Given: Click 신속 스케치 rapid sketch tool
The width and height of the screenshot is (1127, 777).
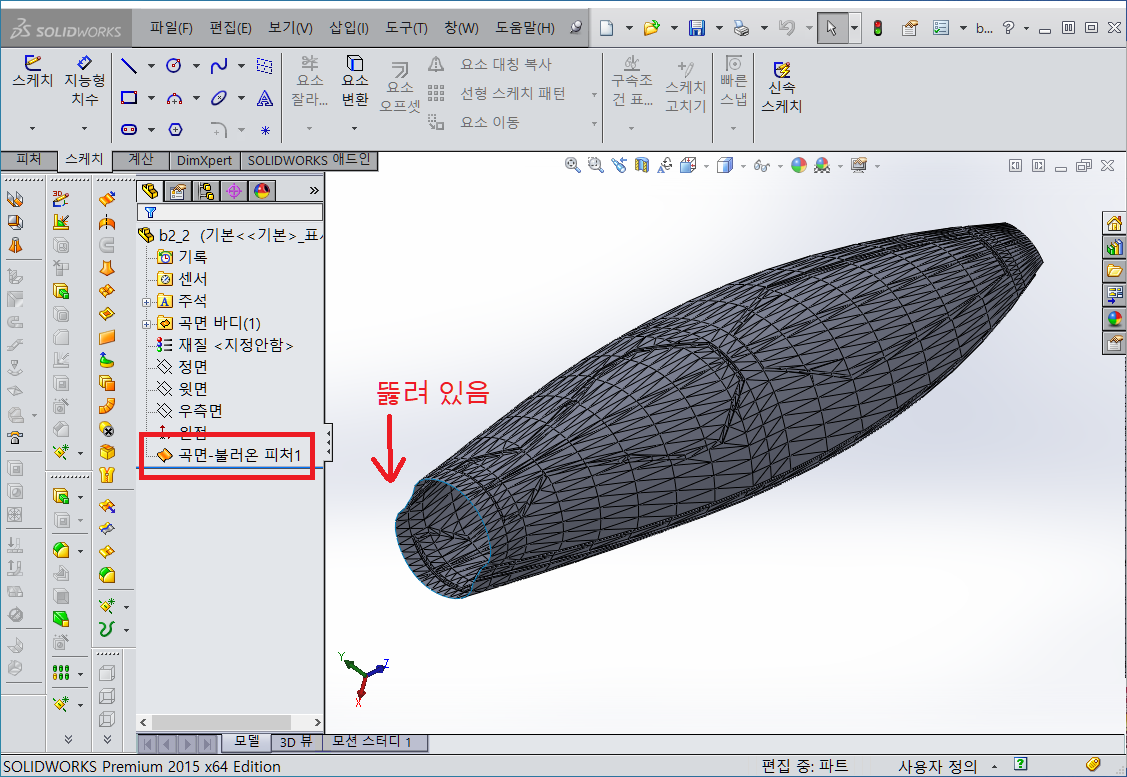Looking at the screenshot, I should 781,87.
